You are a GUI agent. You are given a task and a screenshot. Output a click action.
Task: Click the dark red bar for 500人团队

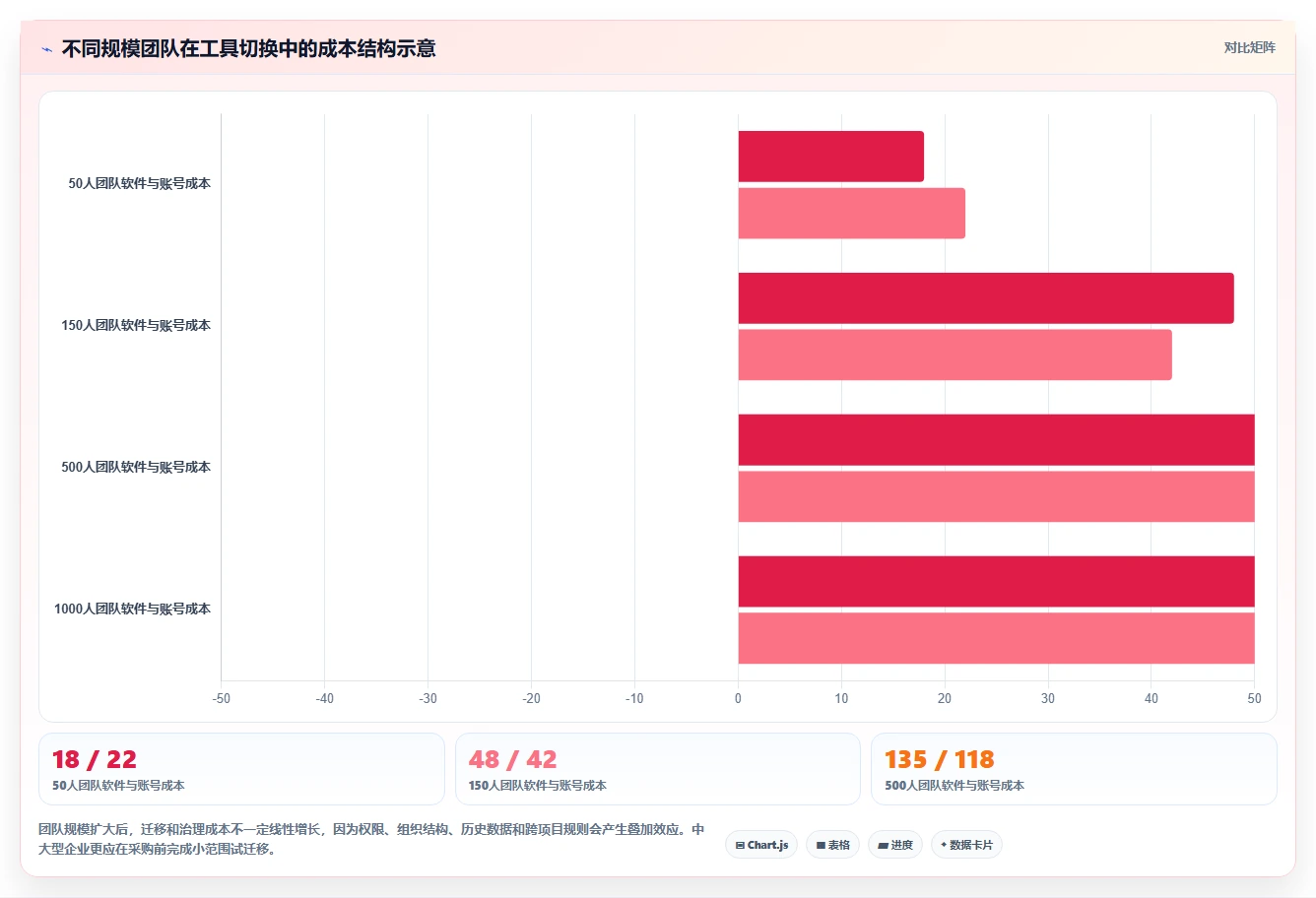(997, 440)
